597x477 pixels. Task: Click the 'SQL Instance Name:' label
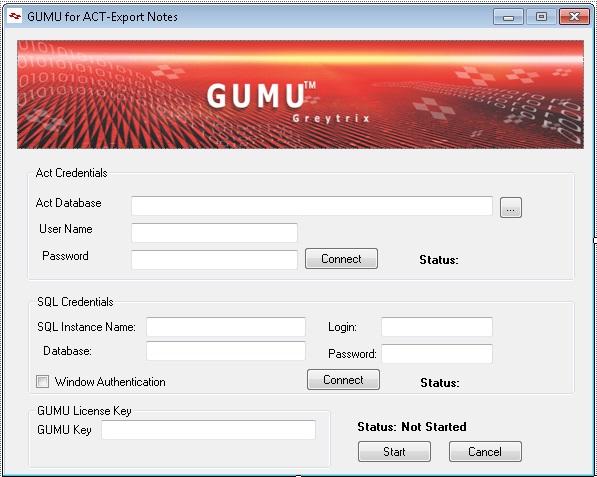click(x=86, y=327)
